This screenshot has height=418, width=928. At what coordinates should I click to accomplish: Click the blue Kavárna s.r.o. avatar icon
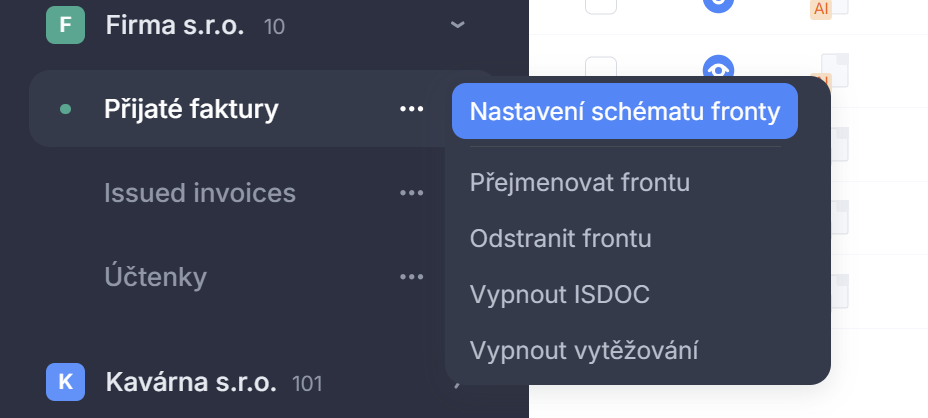tap(65, 381)
